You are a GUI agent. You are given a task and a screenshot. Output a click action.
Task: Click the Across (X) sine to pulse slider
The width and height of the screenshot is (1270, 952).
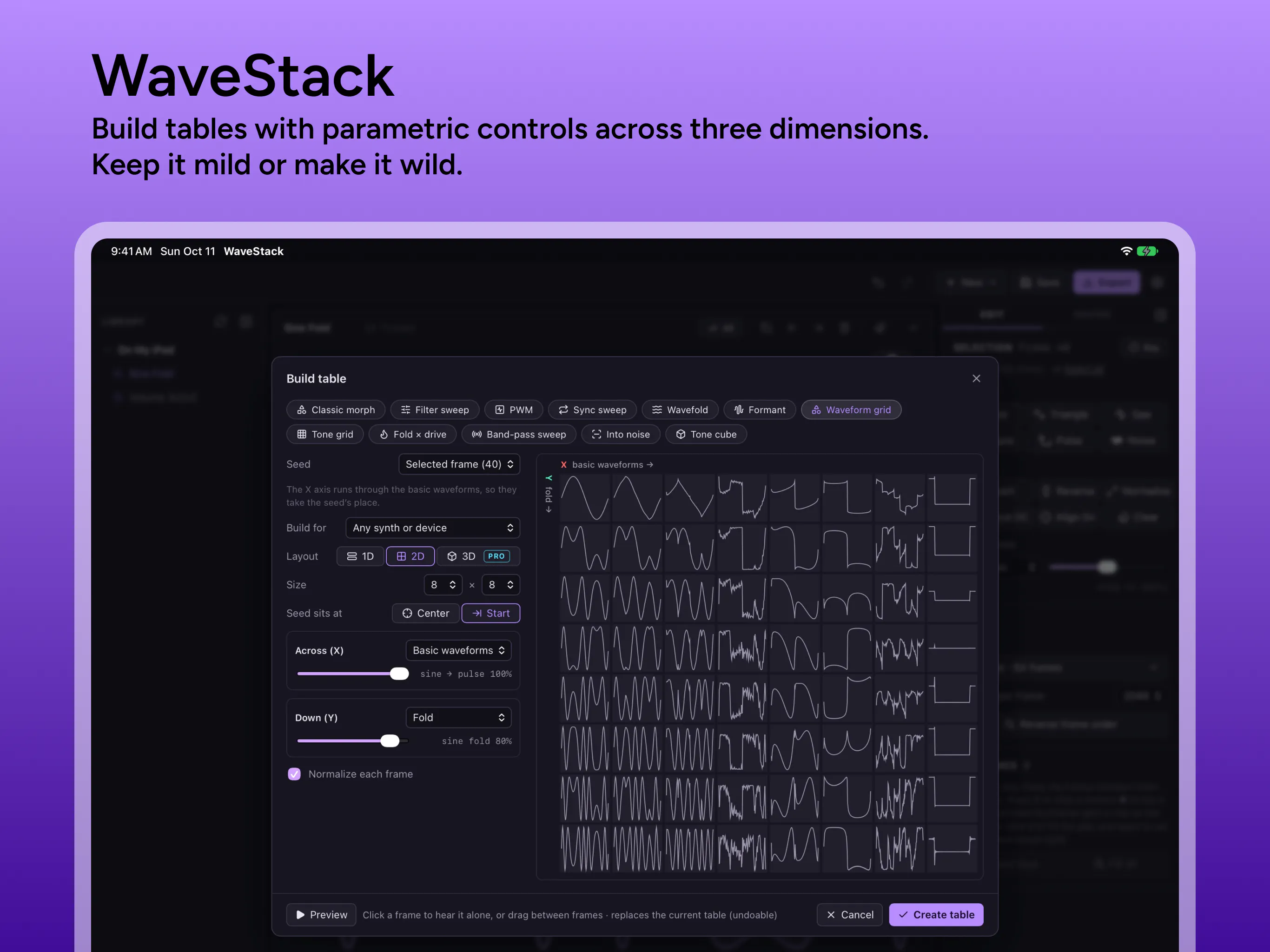(x=352, y=674)
